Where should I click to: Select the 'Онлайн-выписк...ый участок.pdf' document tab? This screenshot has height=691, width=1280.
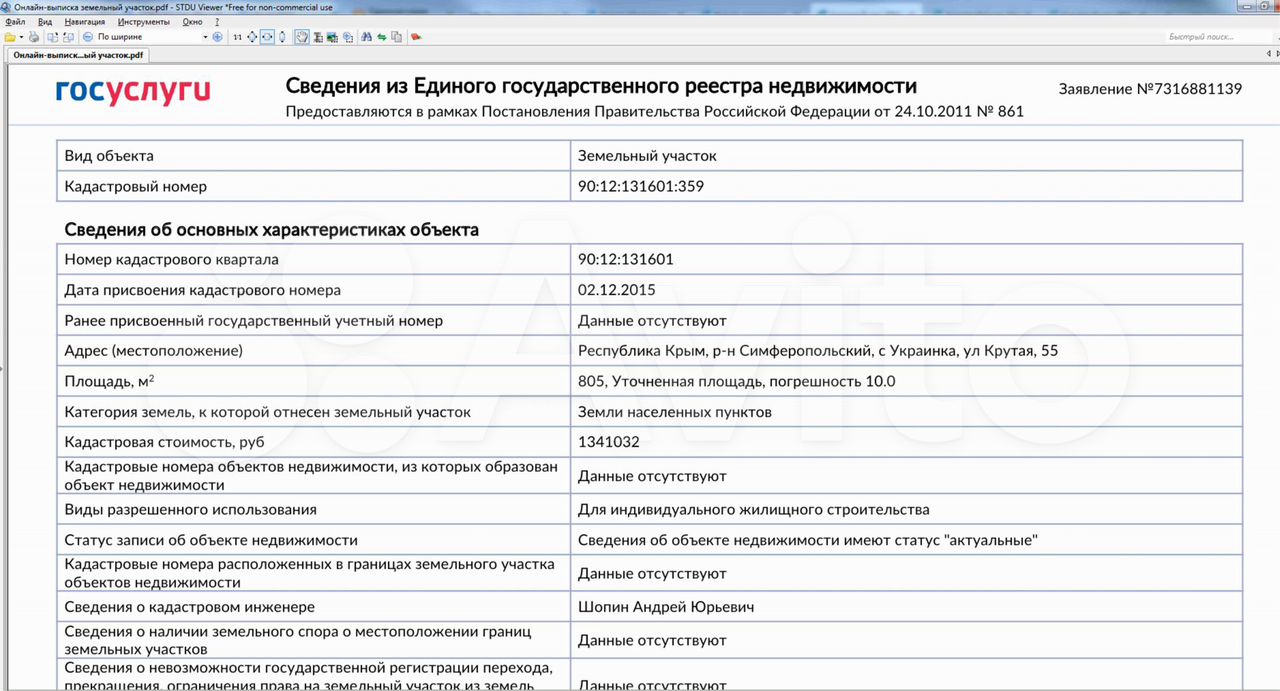point(78,55)
